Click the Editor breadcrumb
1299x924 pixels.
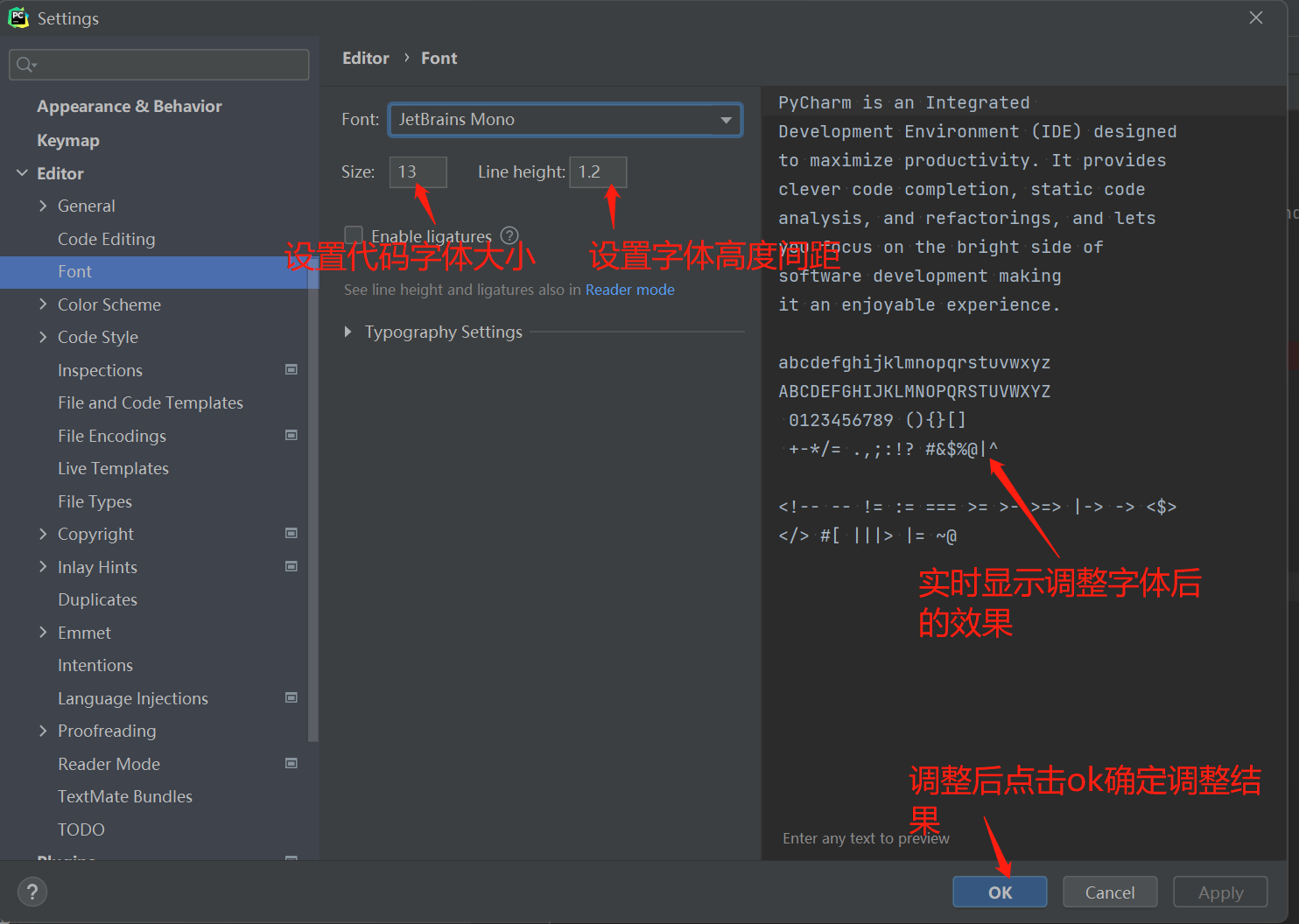pyautogui.click(x=366, y=58)
